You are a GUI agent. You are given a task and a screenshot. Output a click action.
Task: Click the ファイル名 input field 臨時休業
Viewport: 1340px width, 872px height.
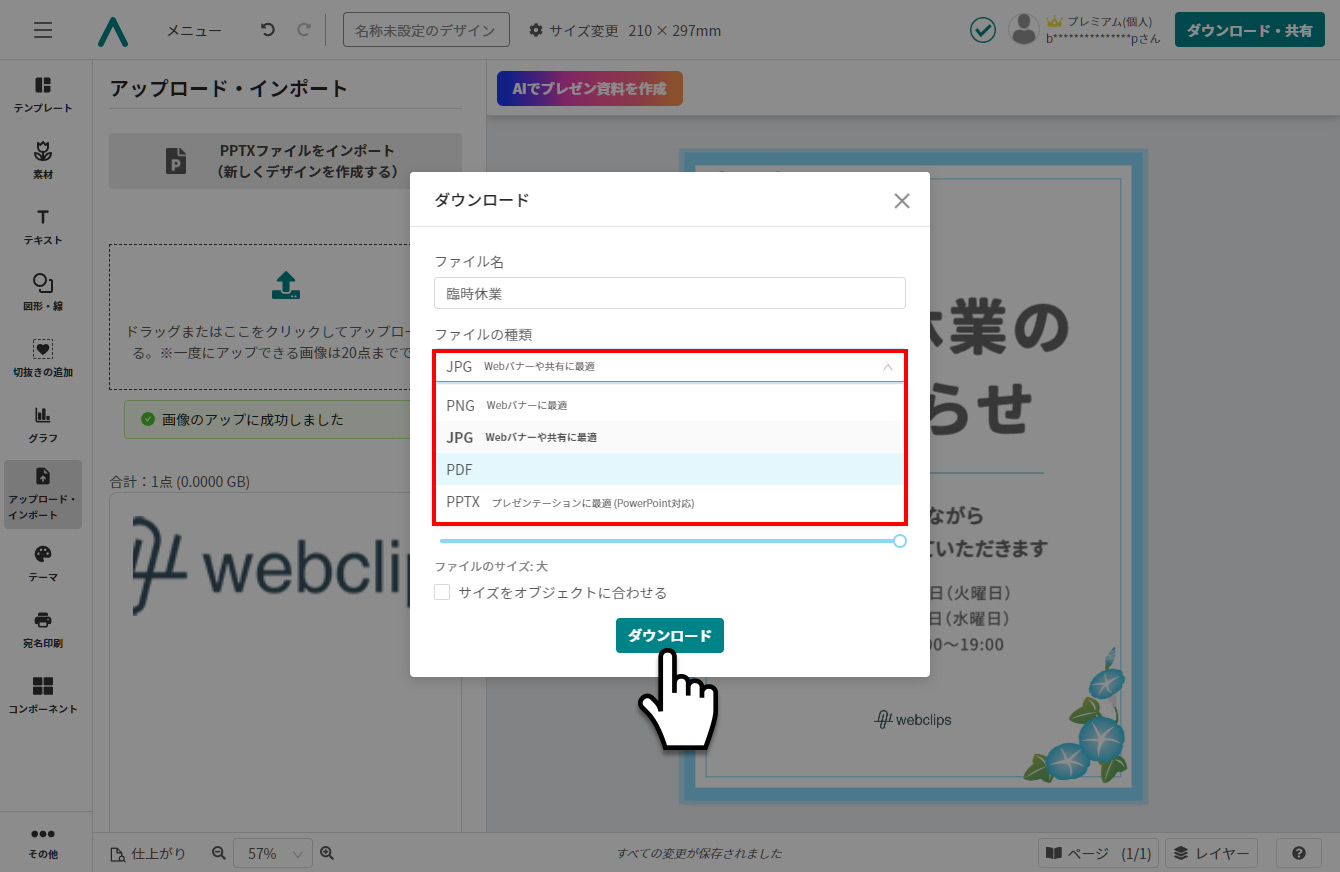670,293
